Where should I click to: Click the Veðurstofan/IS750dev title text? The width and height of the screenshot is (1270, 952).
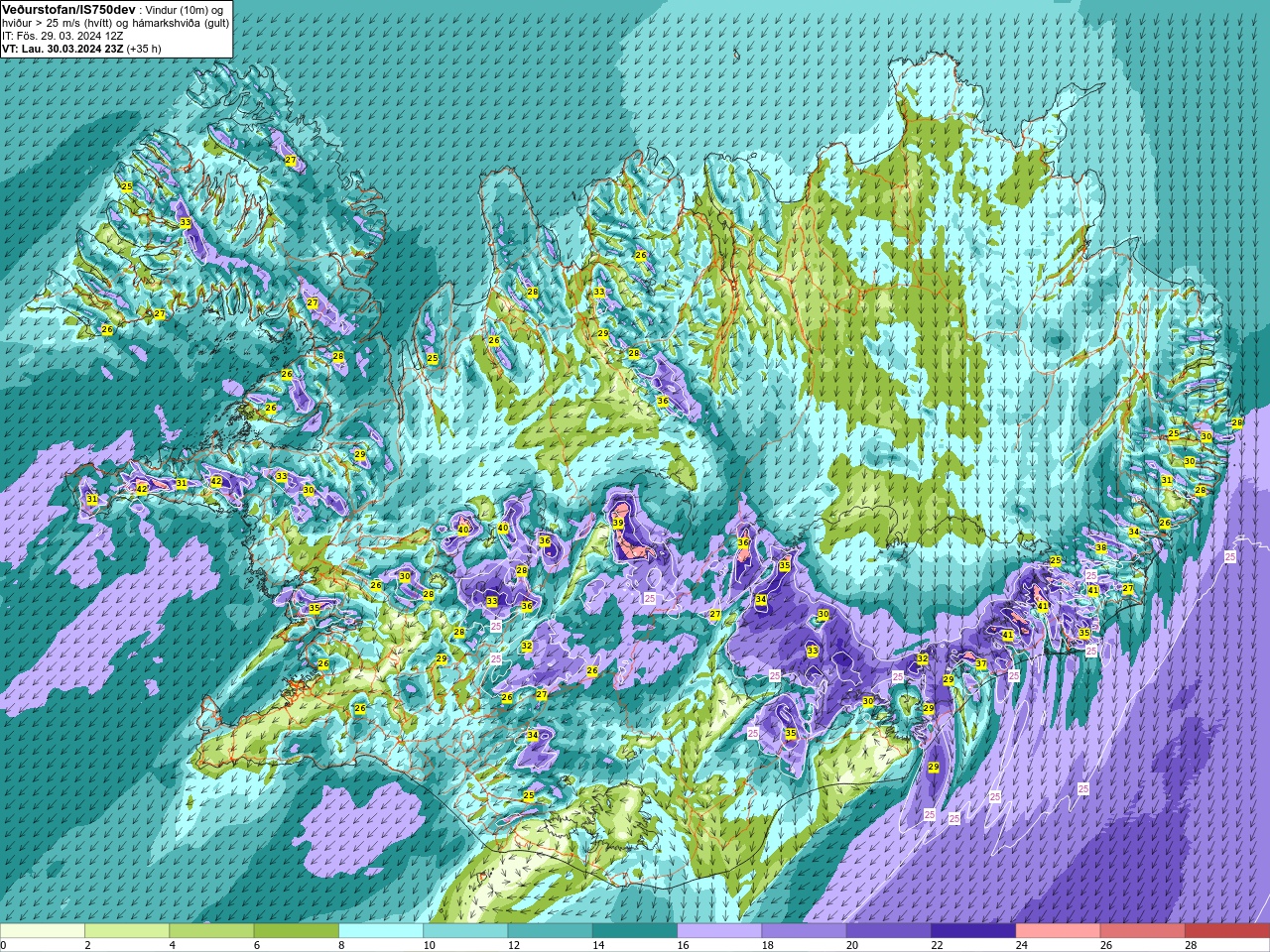[68, 9]
